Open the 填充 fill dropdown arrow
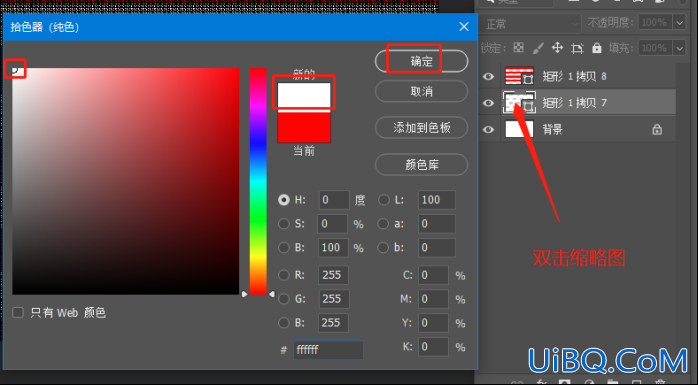 [x=679, y=48]
